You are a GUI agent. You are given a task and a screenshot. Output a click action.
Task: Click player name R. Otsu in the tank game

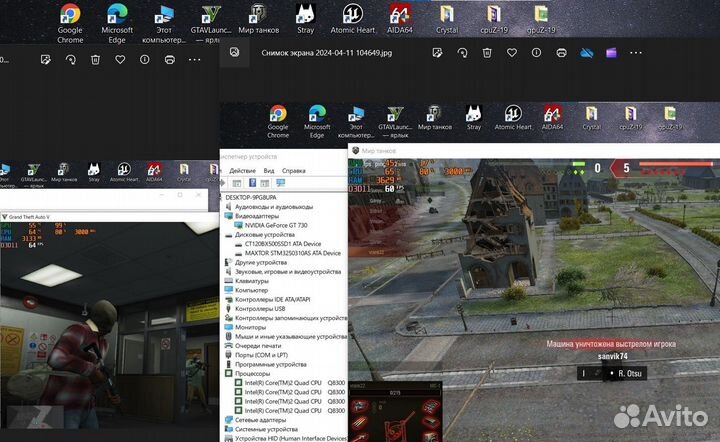coord(630,374)
